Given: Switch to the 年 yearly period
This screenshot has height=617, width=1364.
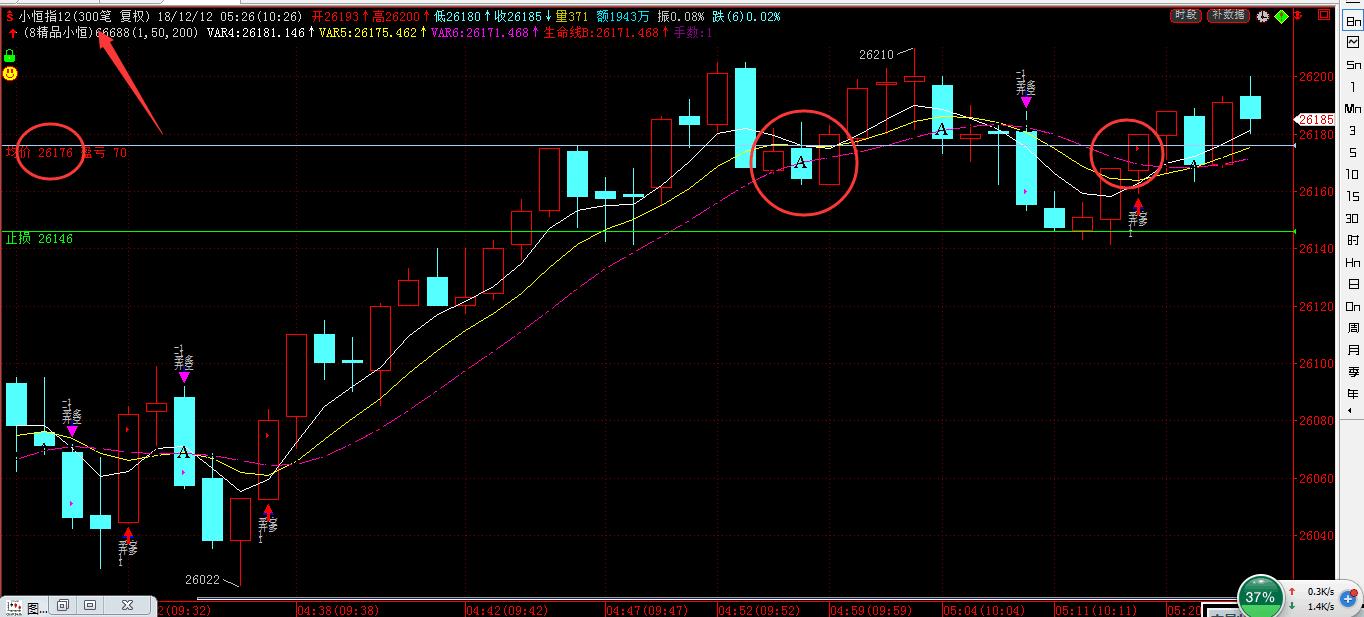Looking at the screenshot, I should tap(1353, 394).
